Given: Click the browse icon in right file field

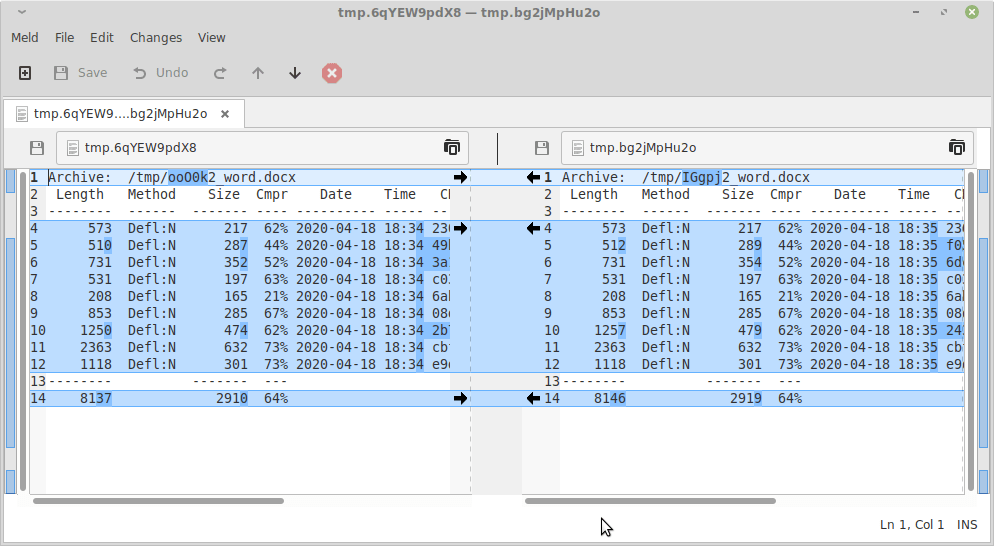Looking at the screenshot, I should 956,147.
